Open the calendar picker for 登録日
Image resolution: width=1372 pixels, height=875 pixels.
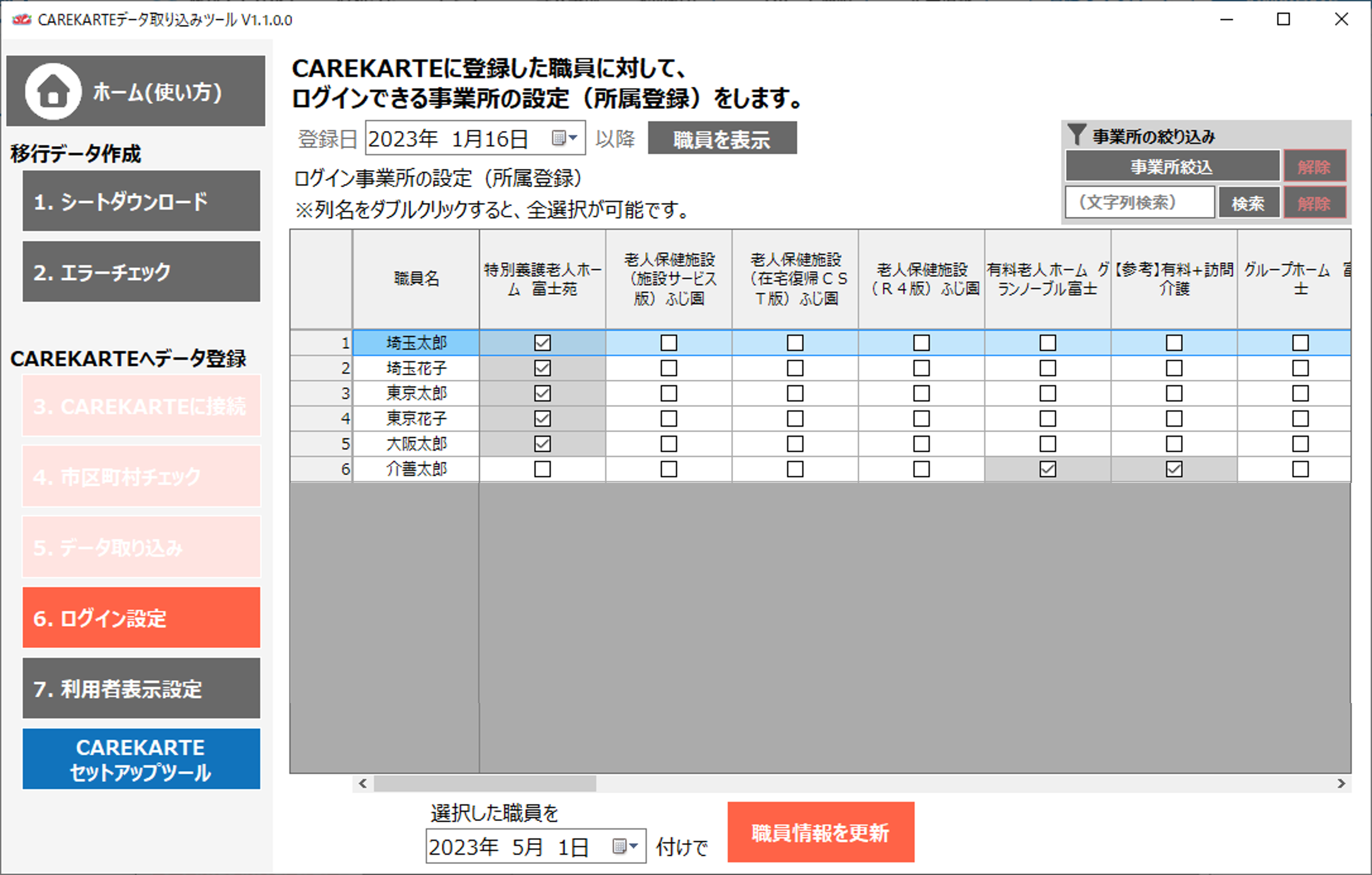[x=565, y=138]
